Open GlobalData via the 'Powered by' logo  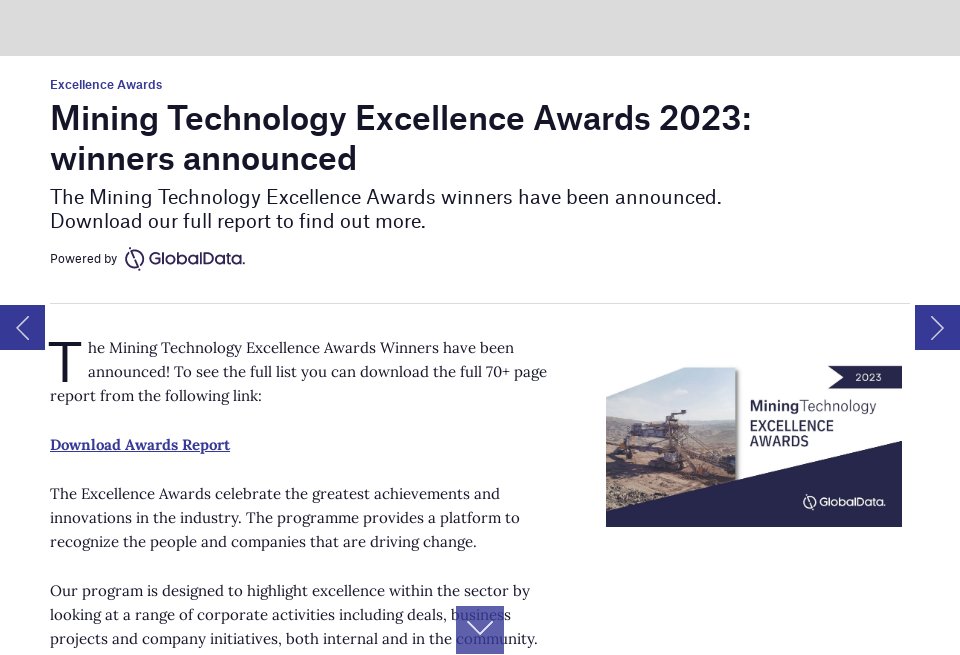tap(184, 258)
